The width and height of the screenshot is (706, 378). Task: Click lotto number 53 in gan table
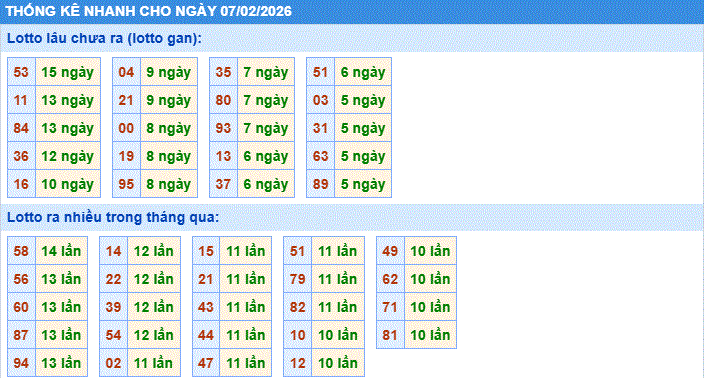point(21,72)
